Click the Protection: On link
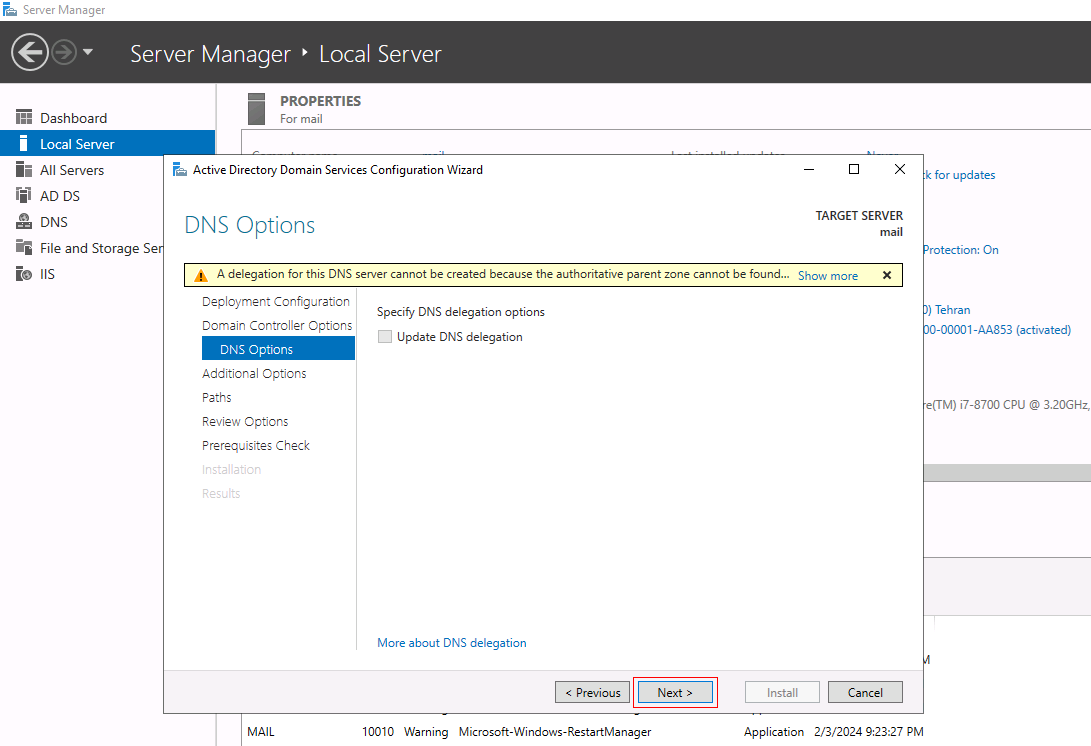1091x746 pixels. 961,250
